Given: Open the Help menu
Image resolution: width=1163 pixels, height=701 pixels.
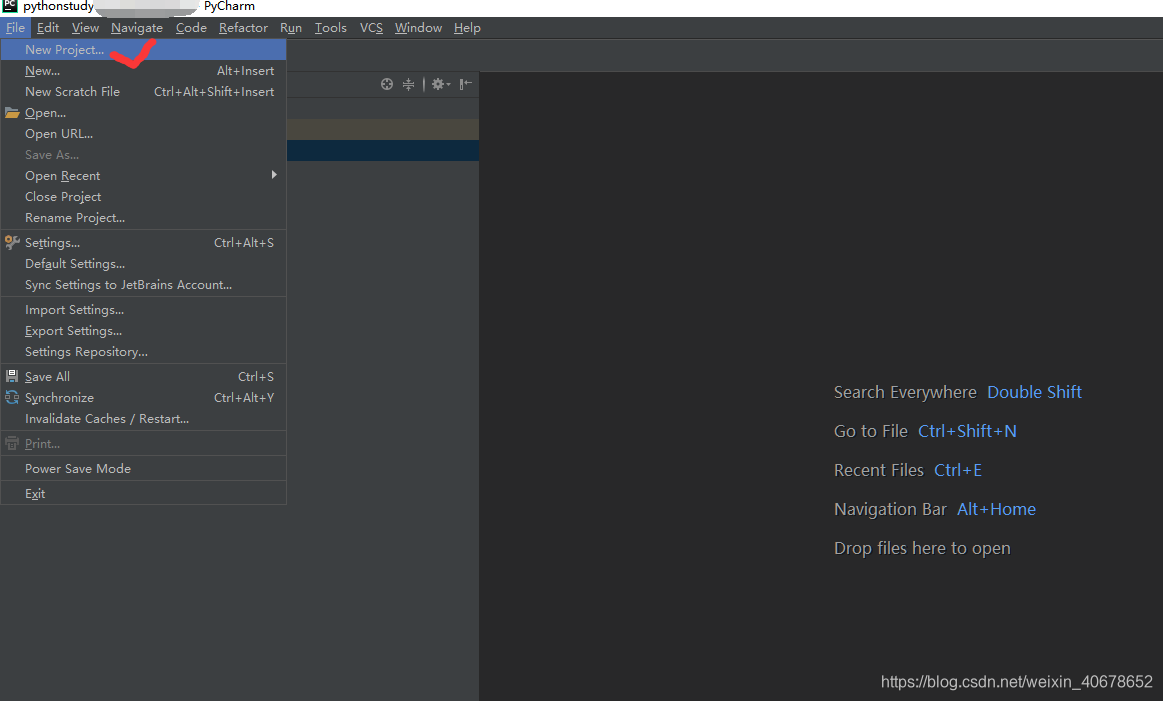Looking at the screenshot, I should (467, 27).
